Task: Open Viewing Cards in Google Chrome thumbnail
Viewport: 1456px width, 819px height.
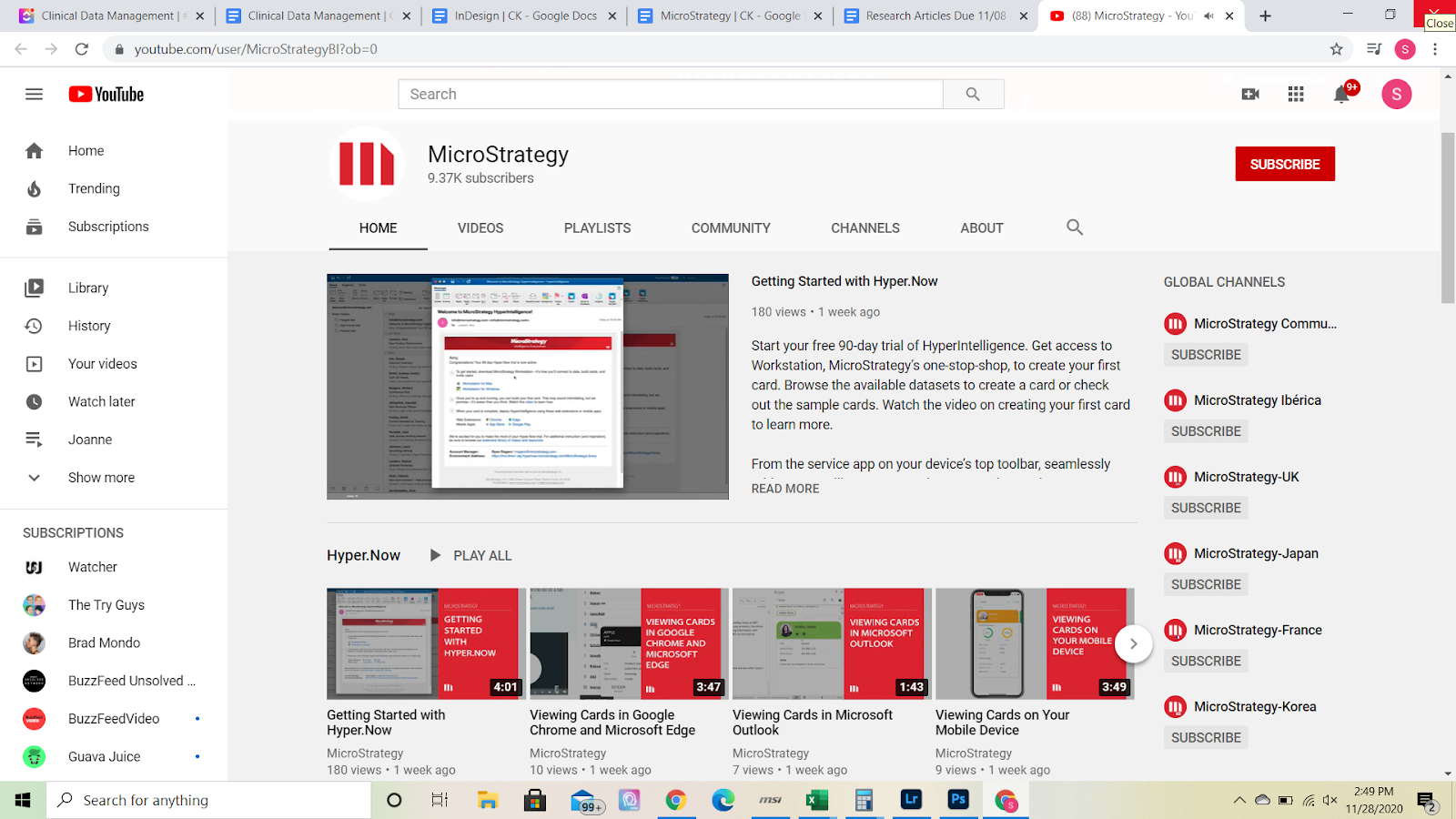Action: (x=629, y=643)
